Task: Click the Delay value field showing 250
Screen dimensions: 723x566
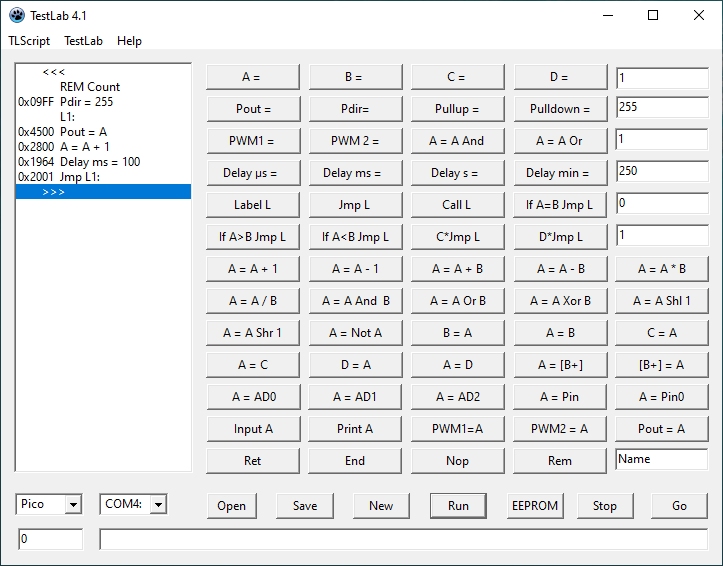Action: pyautogui.click(x=661, y=172)
